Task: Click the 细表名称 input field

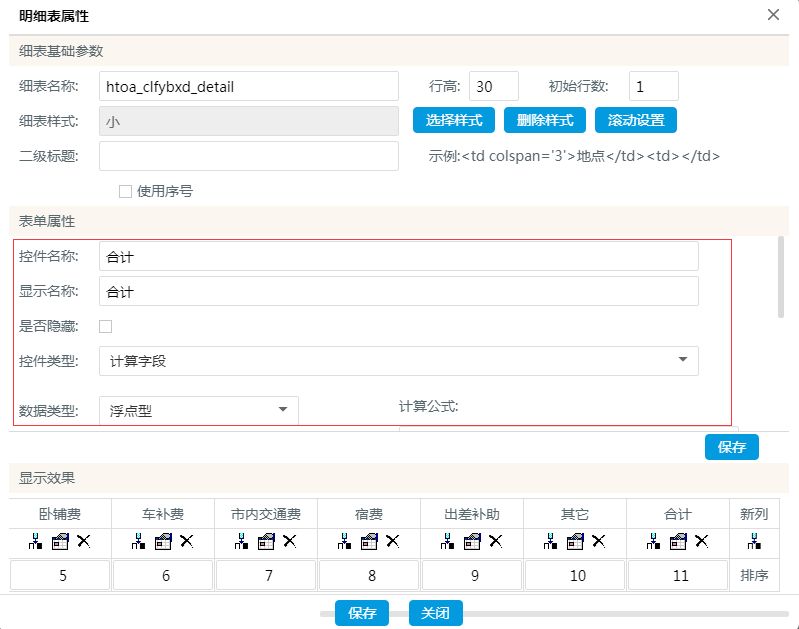Action: pos(249,86)
